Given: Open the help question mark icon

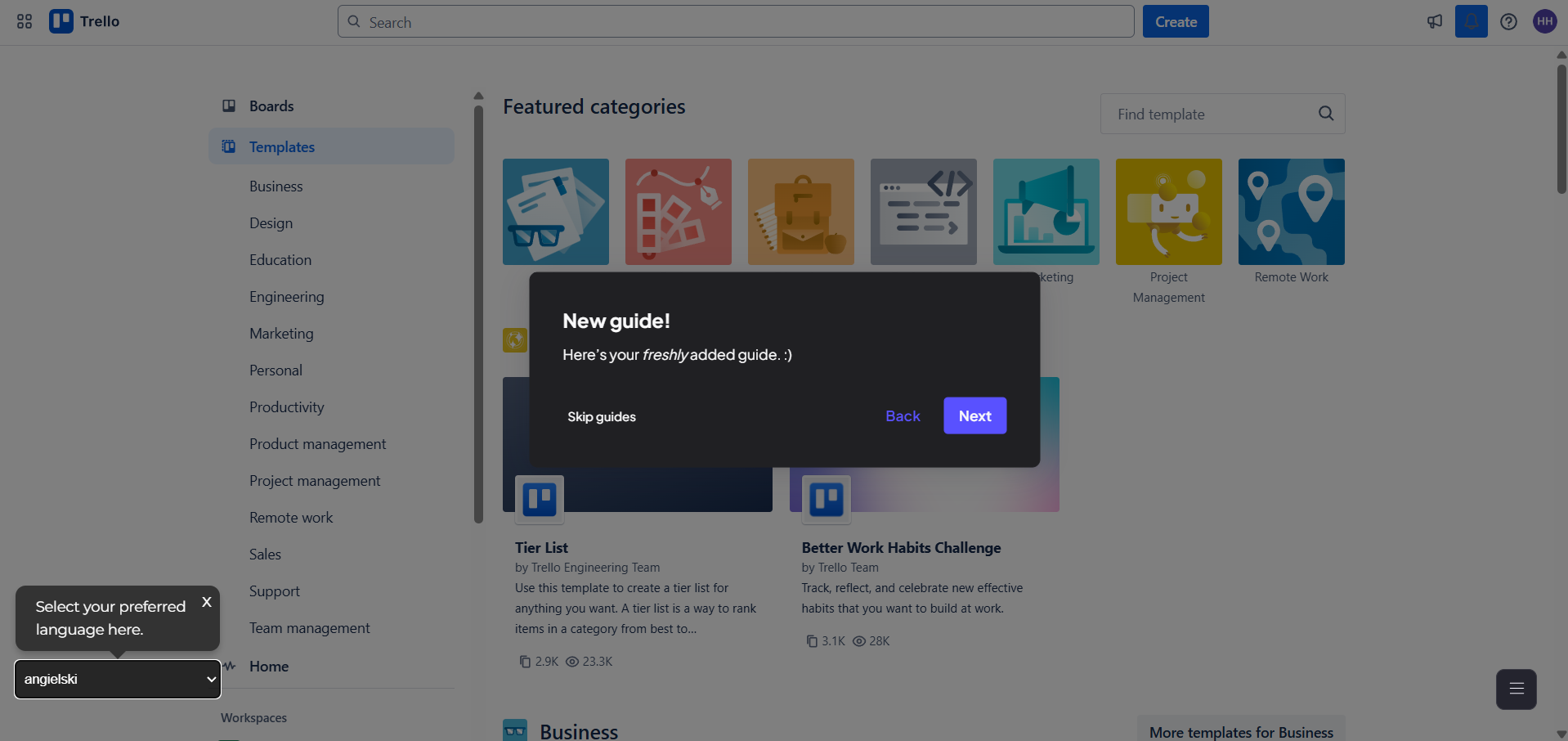Looking at the screenshot, I should pyautogui.click(x=1508, y=22).
